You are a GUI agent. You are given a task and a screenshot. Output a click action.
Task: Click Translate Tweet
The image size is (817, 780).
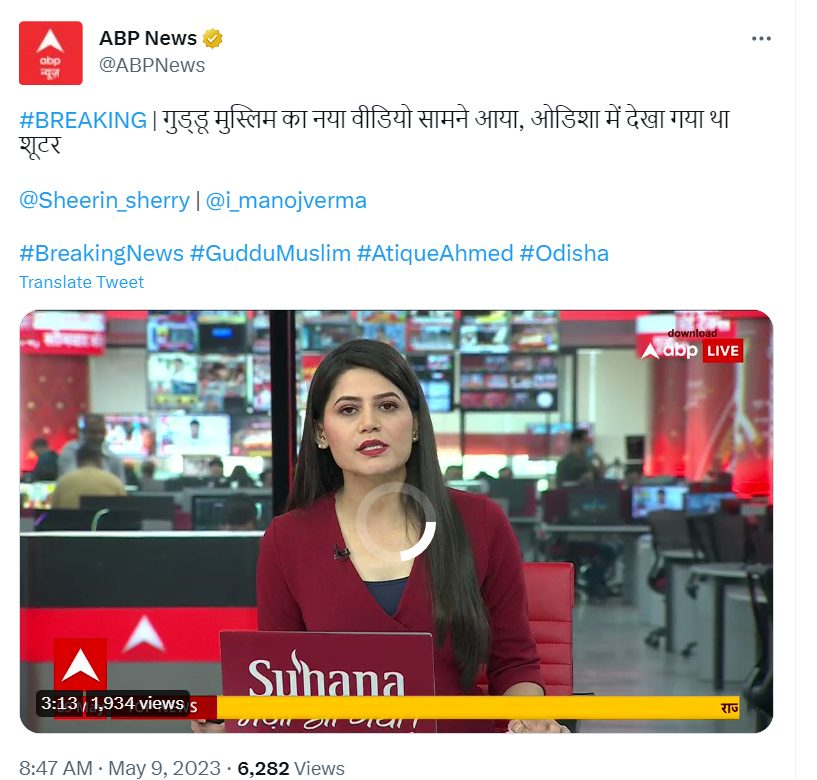(81, 282)
